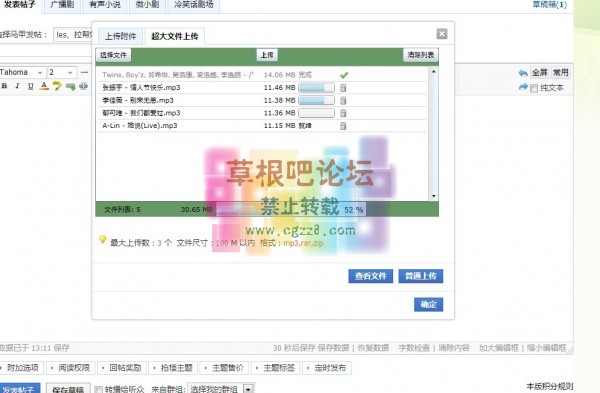
Task: Click progress bar of 张振宇 - 情人节快乐.mp3
Action: 316,88
